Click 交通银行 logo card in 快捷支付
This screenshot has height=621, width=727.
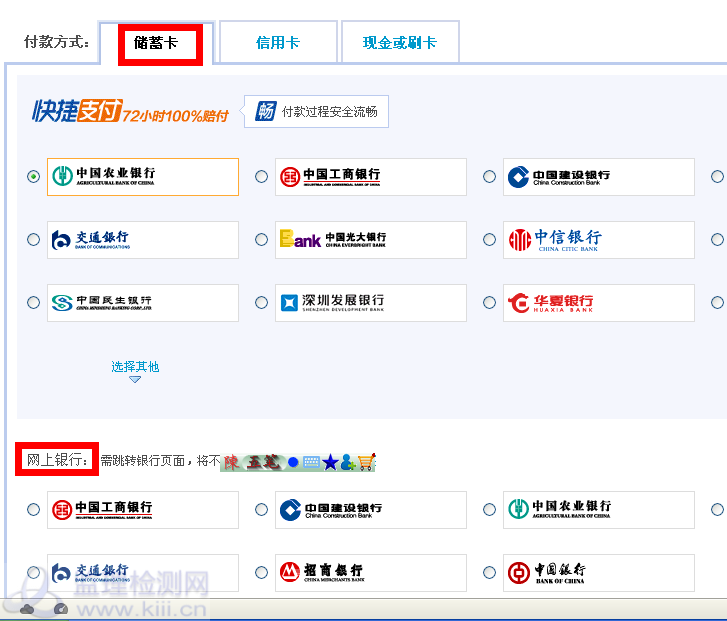pos(143,240)
